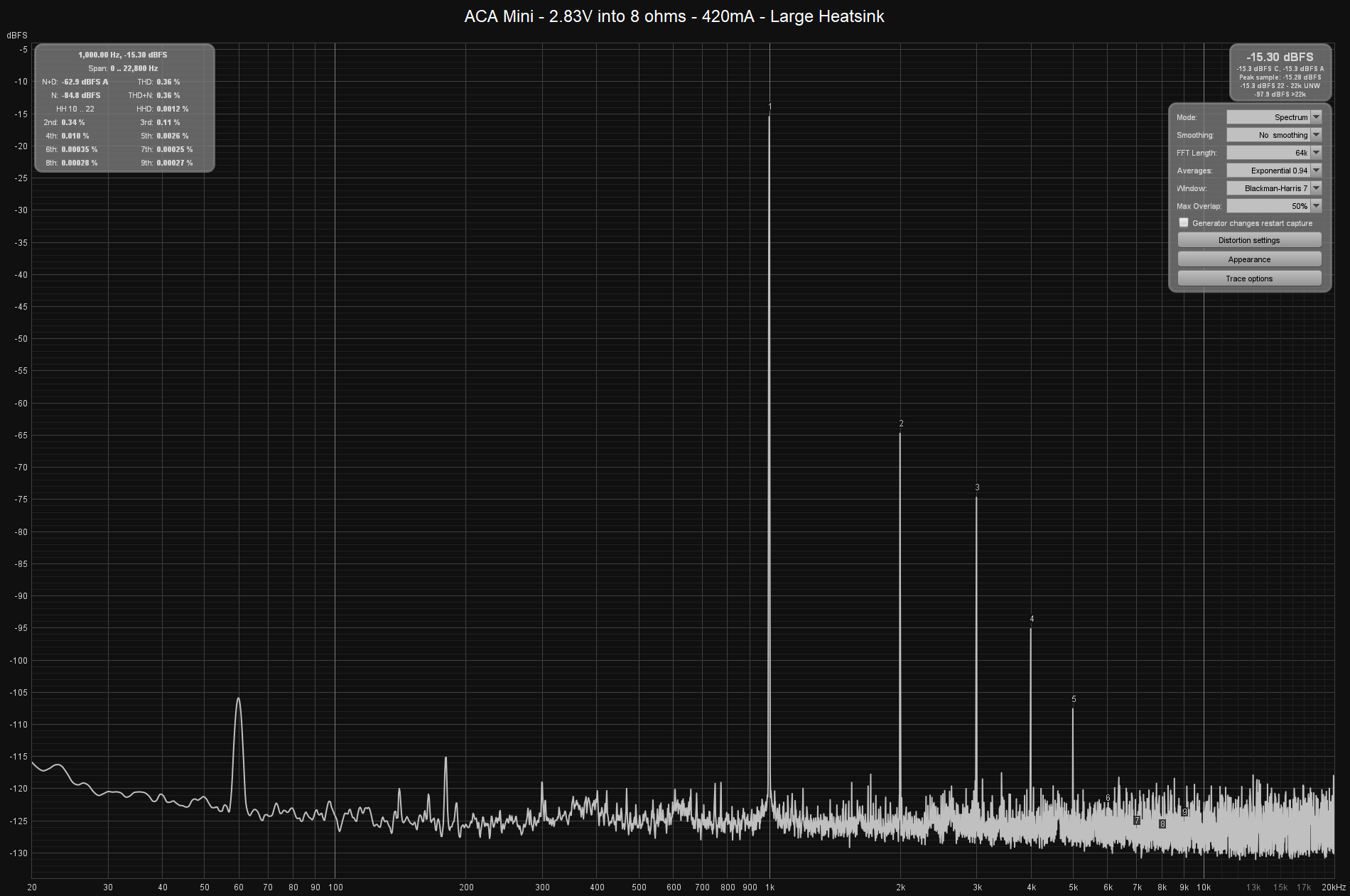Screen dimensions: 1350x896
Task: Open the Averages dropdown showing Exponential 0.94
Action: pyautogui.click(x=1274, y=171)
